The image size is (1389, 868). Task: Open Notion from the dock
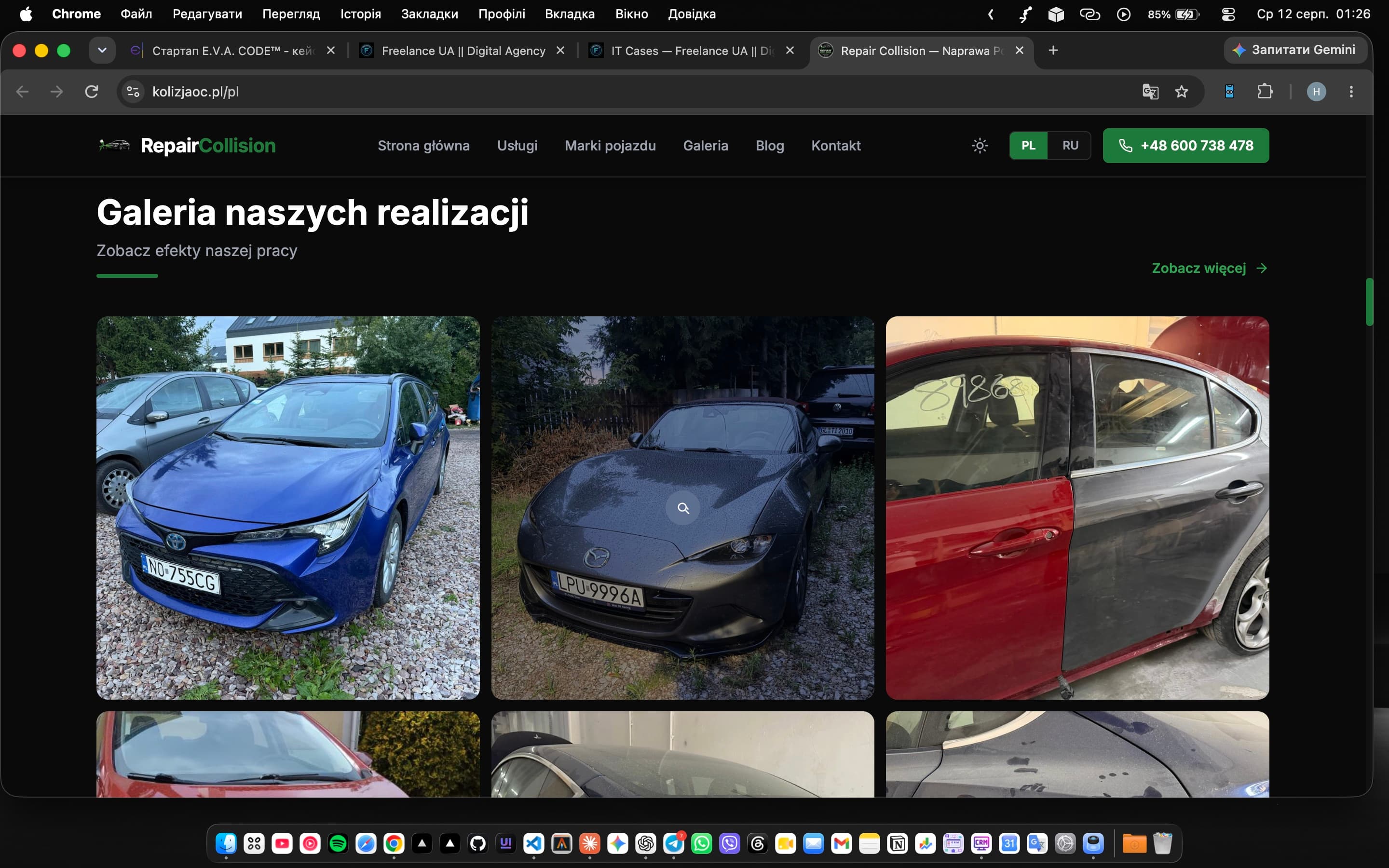tap(898, 843)
